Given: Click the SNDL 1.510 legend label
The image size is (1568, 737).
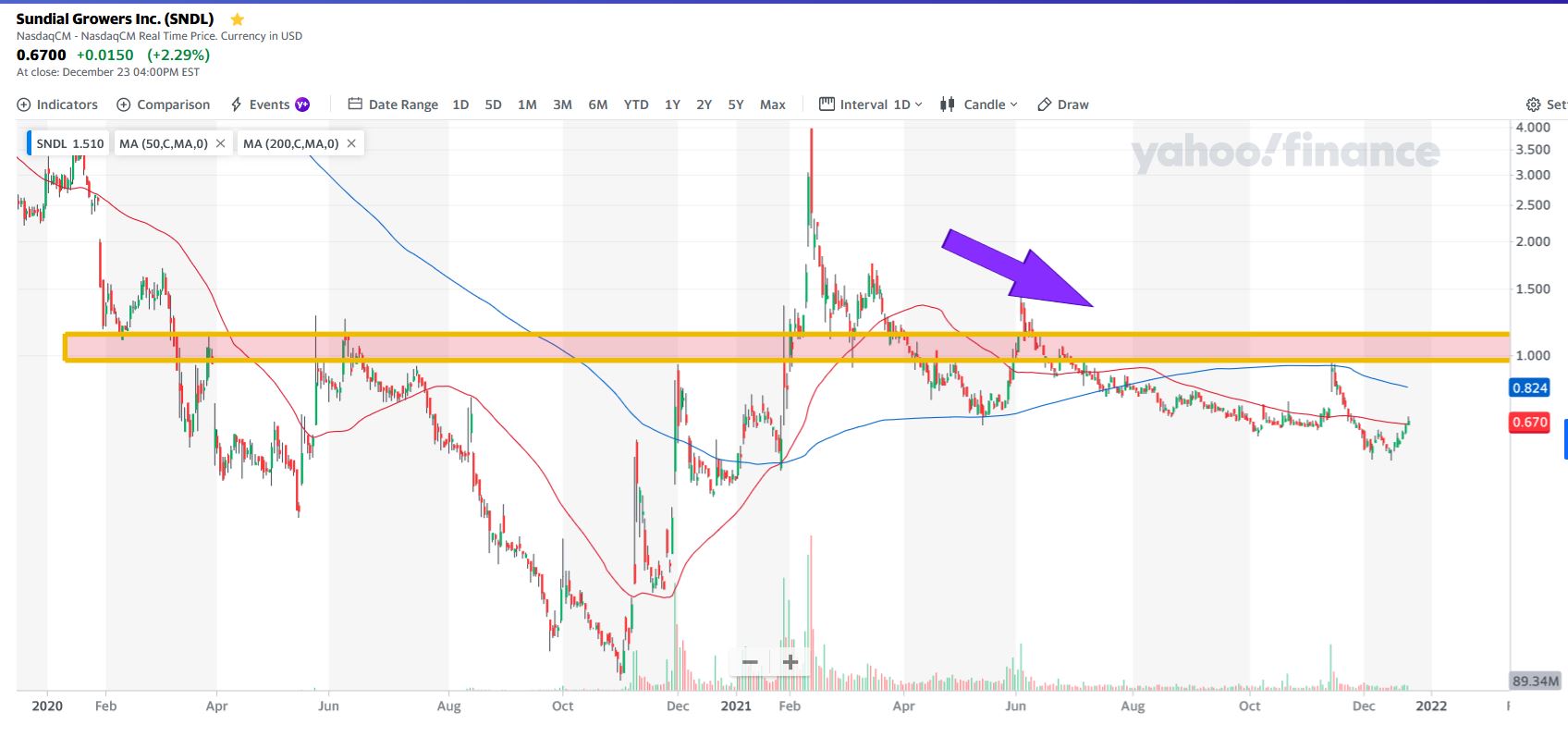Looking at the screenshot, I should 69,143.
